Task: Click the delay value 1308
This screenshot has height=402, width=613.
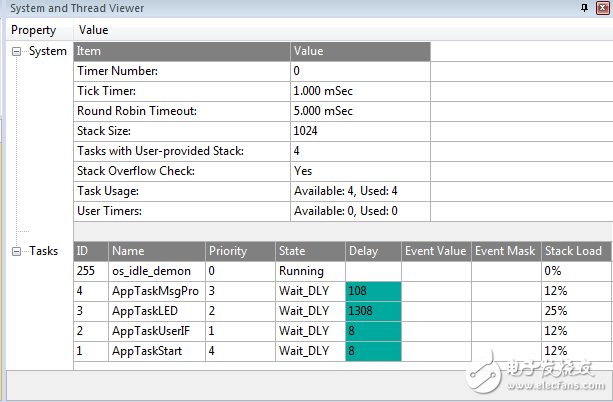Action: [x=373, y=311]
